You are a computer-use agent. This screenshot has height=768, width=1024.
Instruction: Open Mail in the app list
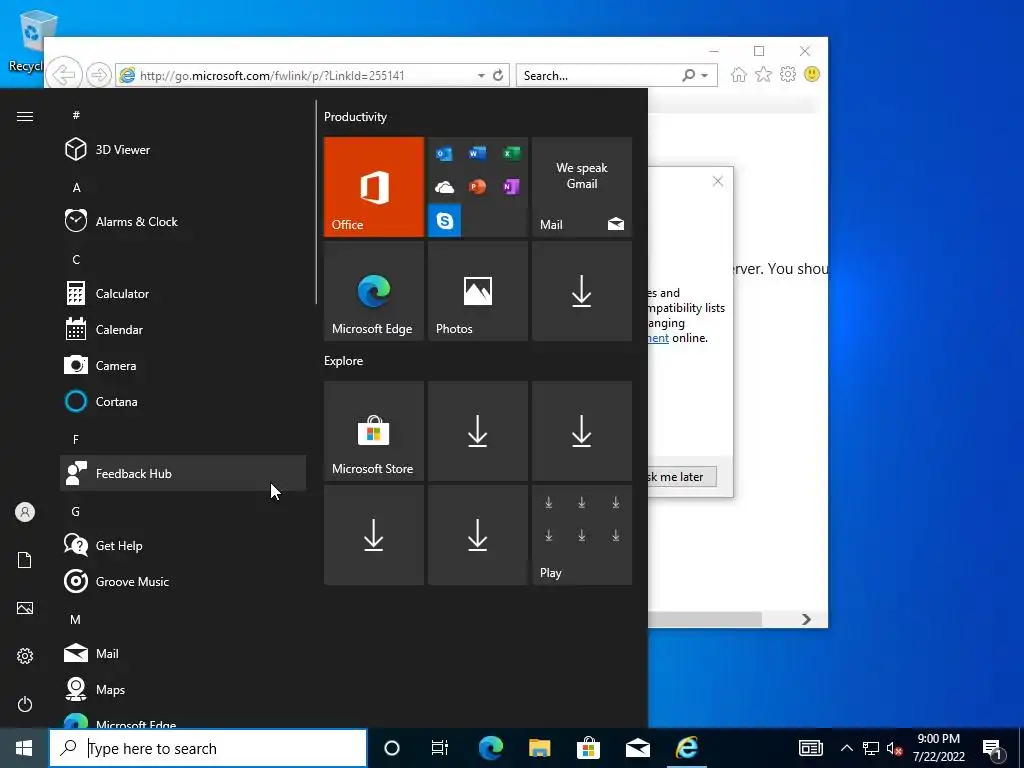click(183, 652)
